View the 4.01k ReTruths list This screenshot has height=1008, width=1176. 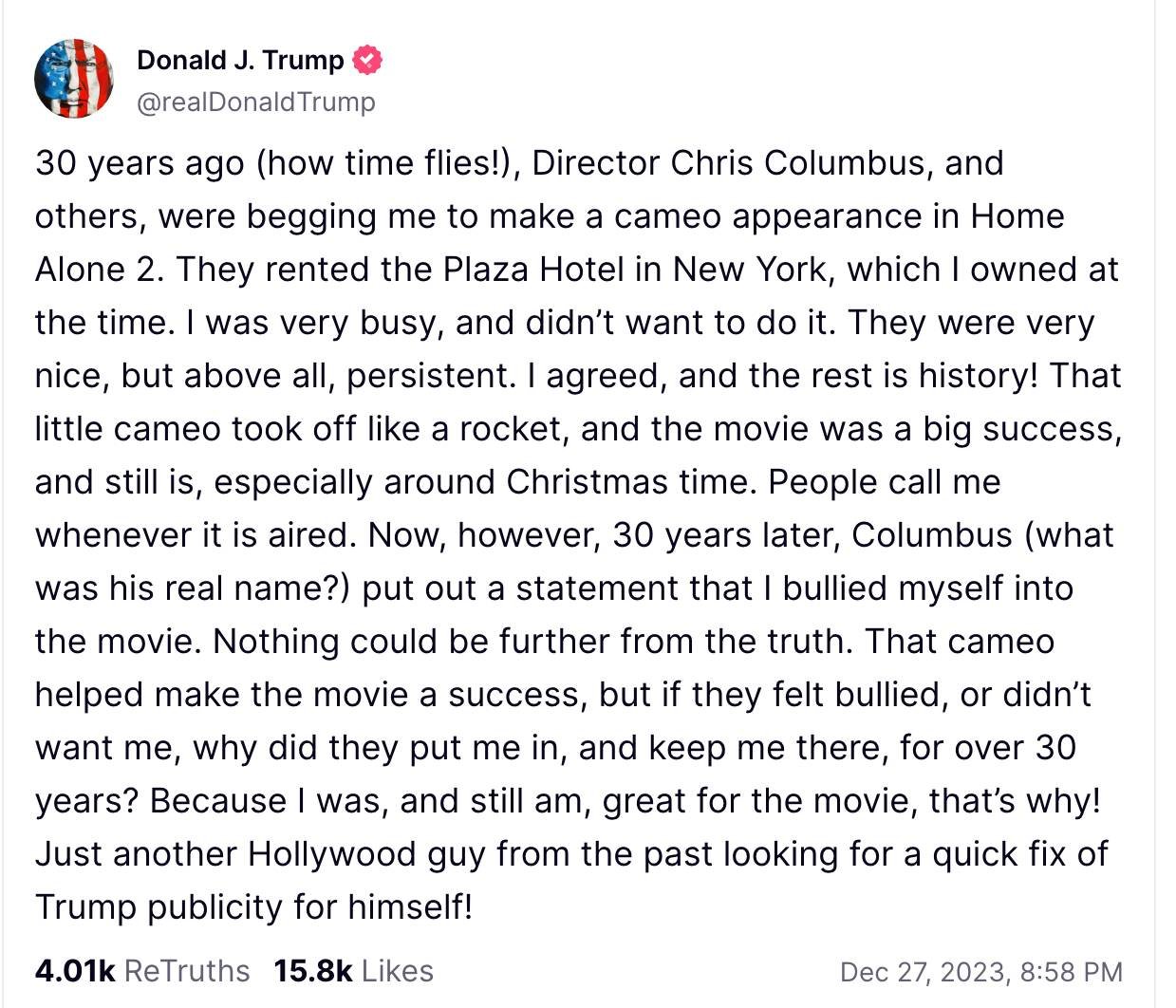coord(142,971)
